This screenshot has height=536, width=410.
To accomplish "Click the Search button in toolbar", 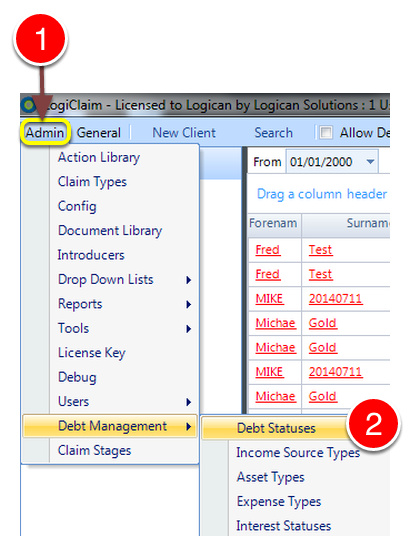I will 274,133.
